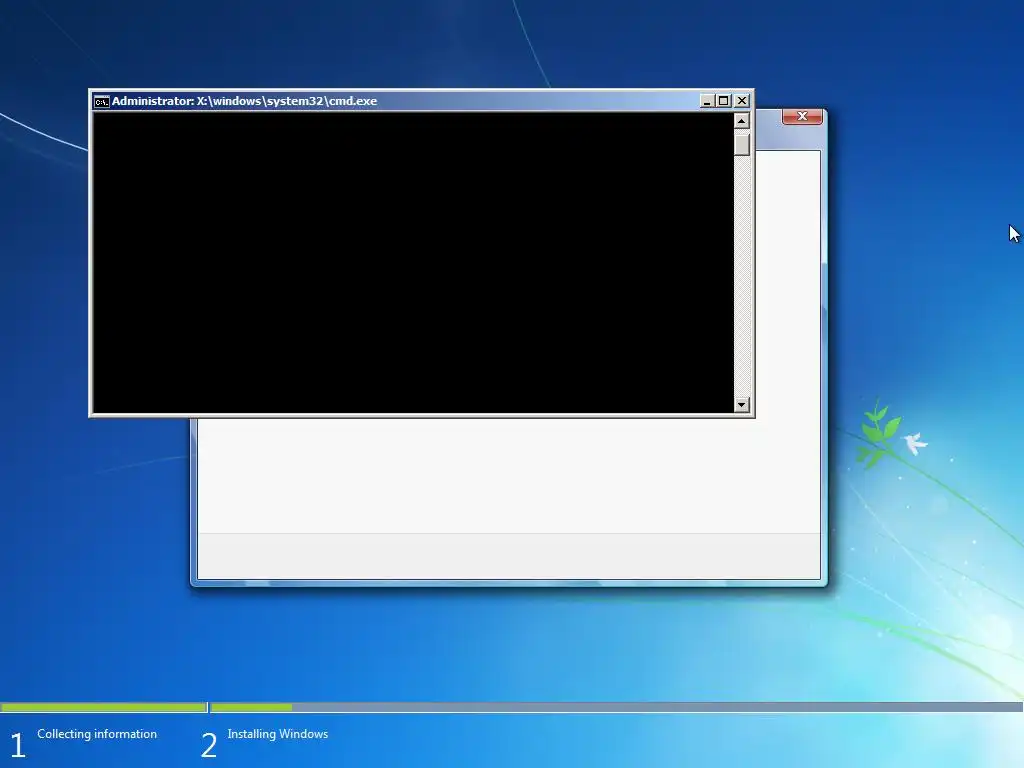Maximize the Administrator cmd.exe window

pyautogui.click(x=724, y=101)
